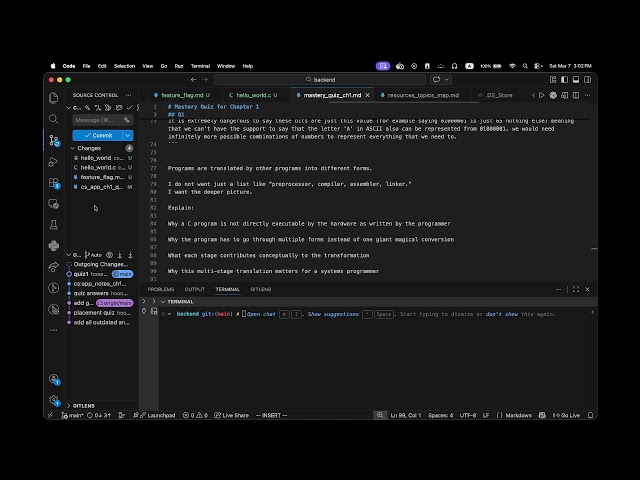Click the blue Commit button
This screenshot has height=480, width=640.
click(98, 136)
